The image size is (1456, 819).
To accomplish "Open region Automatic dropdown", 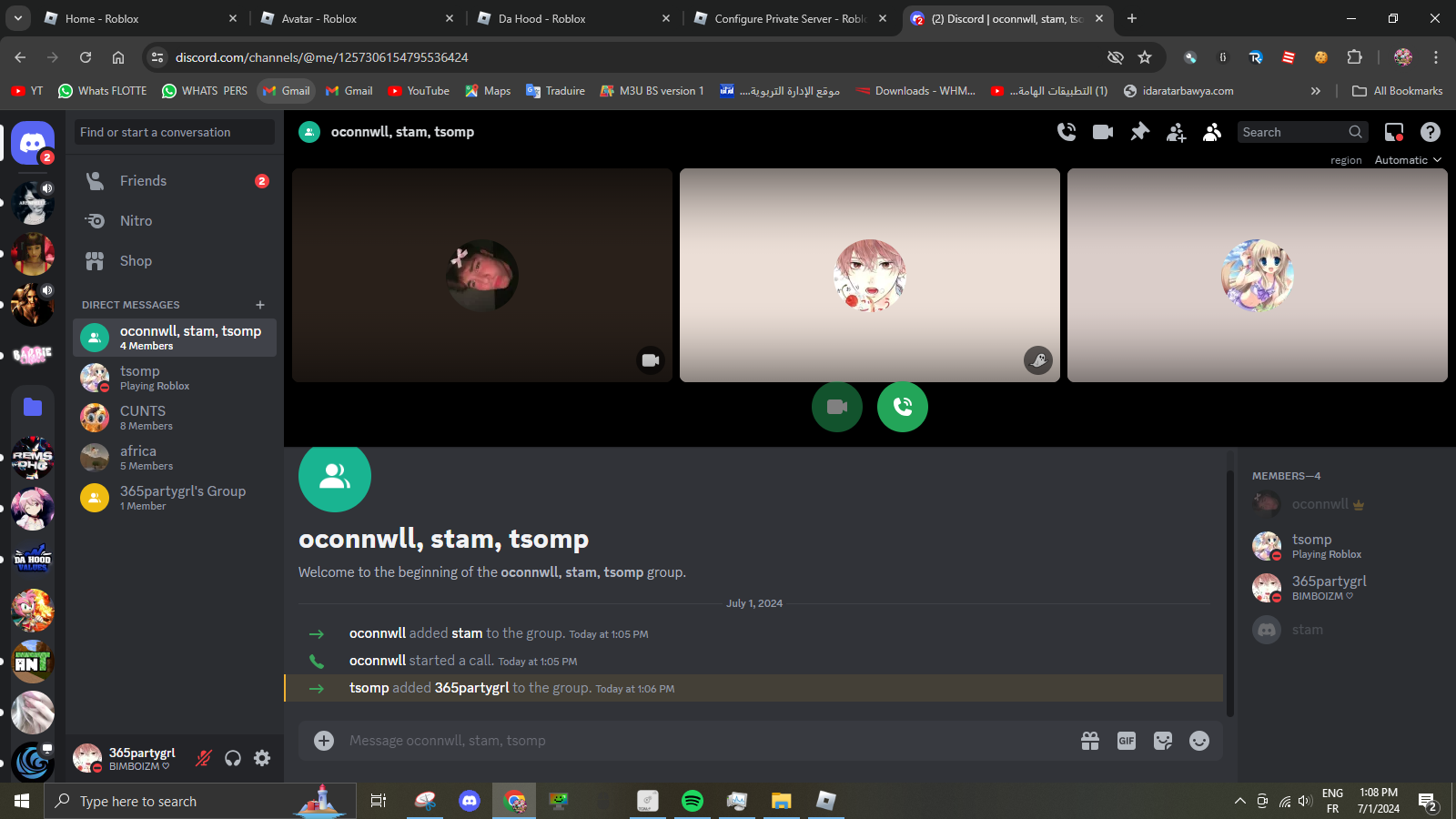I will pyautogui.click(x=1408, y=160).
